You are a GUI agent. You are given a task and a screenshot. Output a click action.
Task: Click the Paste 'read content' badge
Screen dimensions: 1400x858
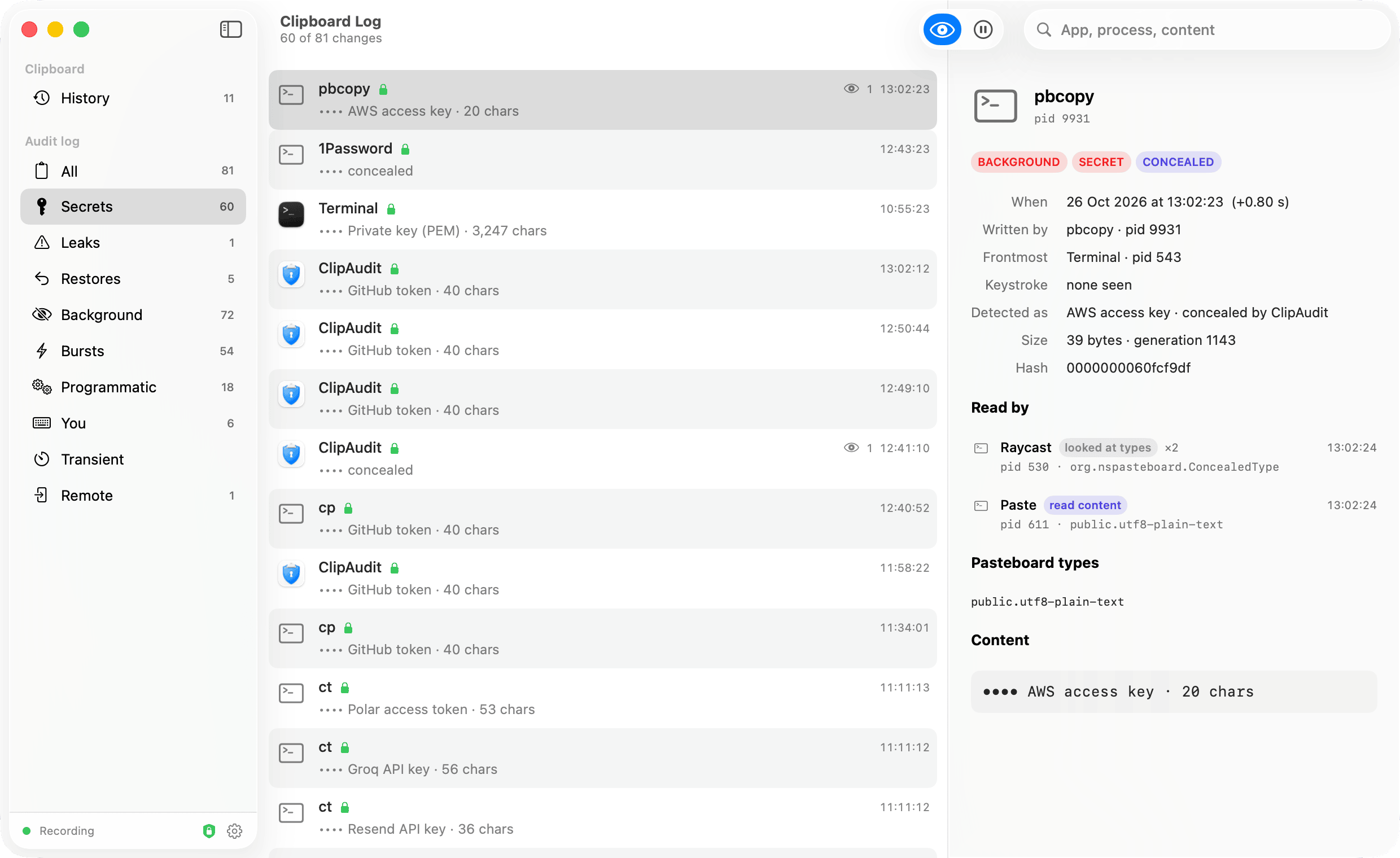(x=1084, y=505)
